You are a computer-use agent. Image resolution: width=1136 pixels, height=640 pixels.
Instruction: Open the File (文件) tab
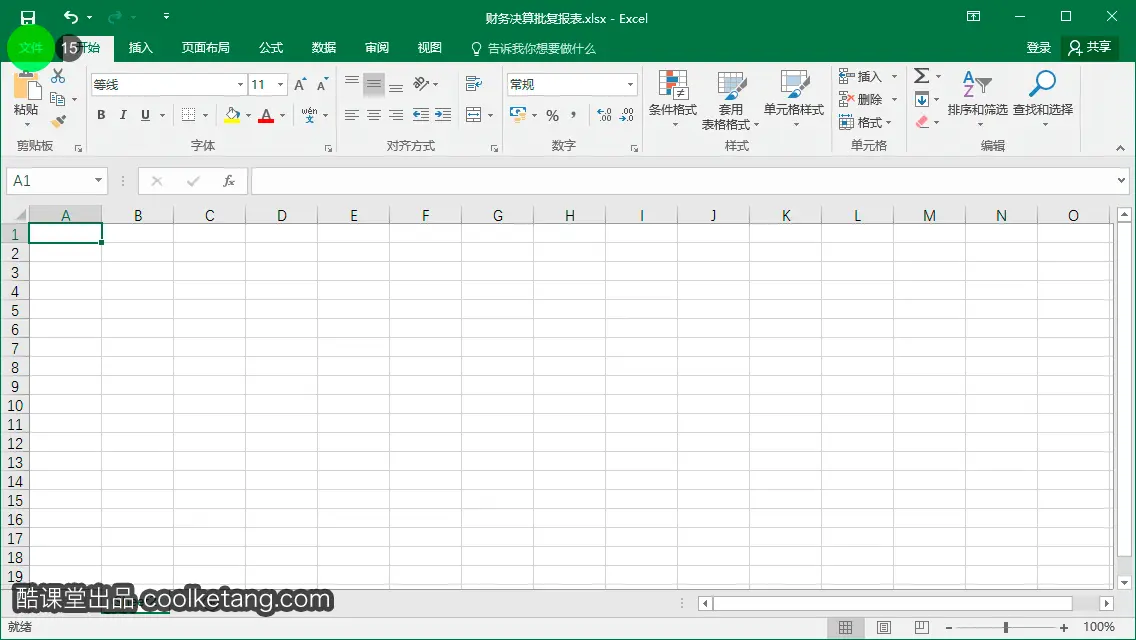[x=30, y=48]
